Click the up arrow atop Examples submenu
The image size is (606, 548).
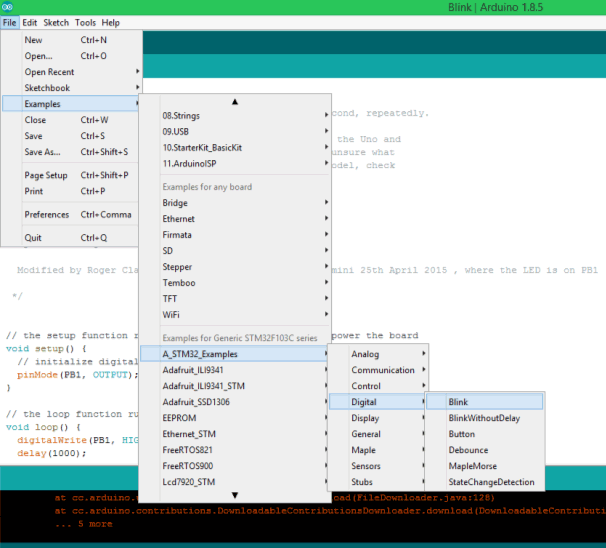point(235,102)
